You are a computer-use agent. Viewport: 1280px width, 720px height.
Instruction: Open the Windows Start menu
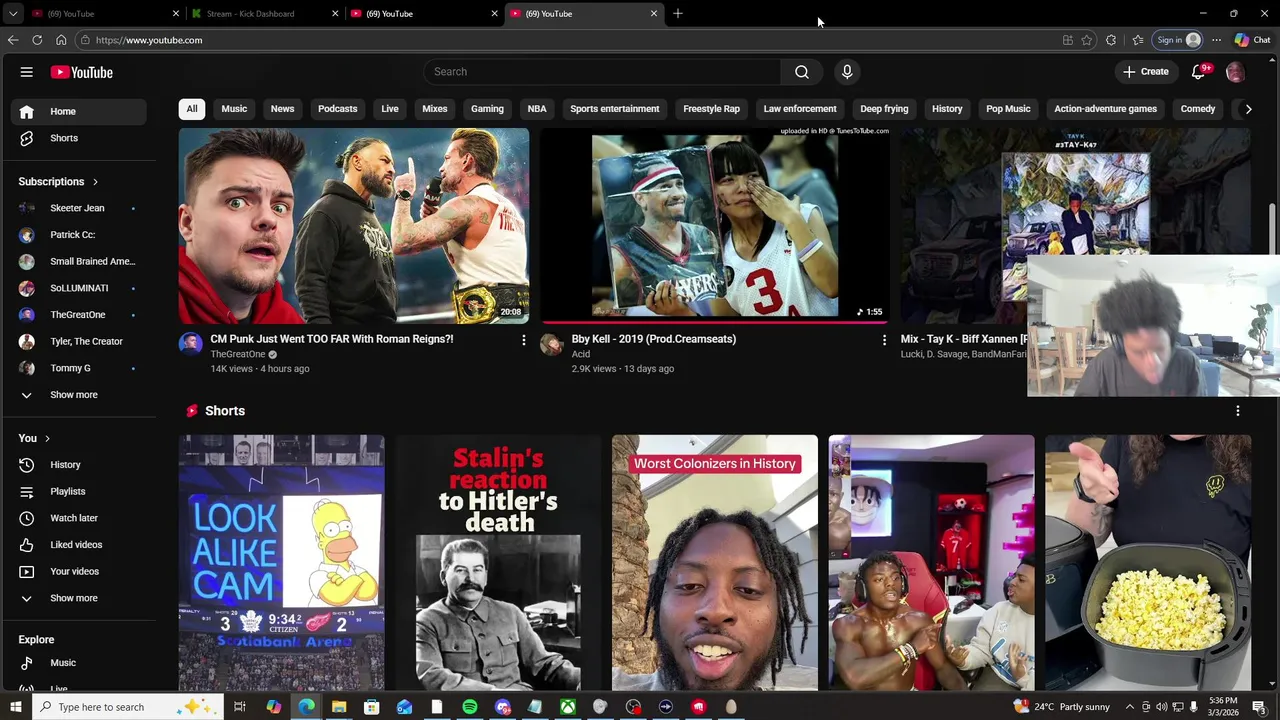[15, 707]
